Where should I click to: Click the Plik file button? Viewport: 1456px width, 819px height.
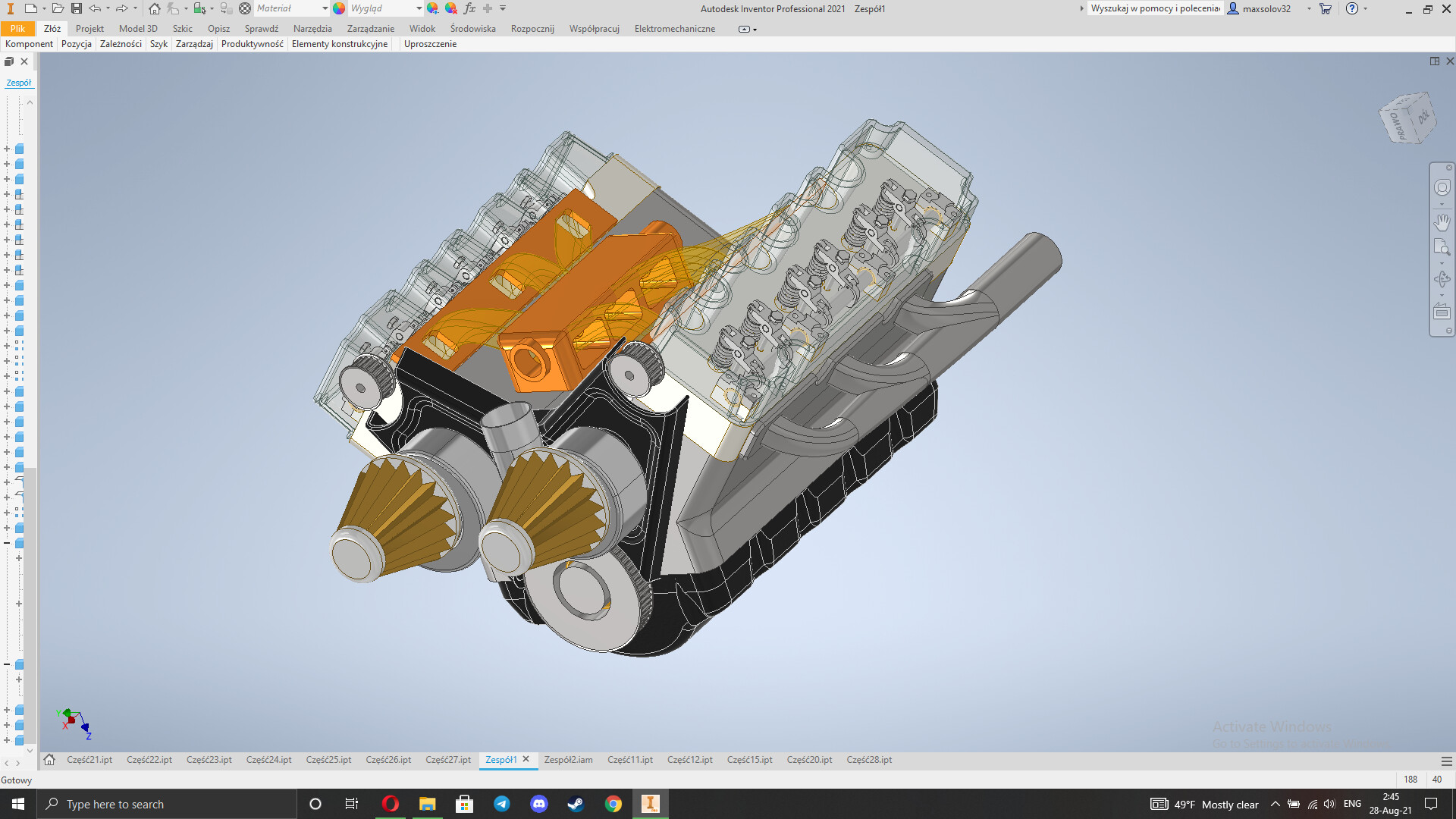(17, 29)
